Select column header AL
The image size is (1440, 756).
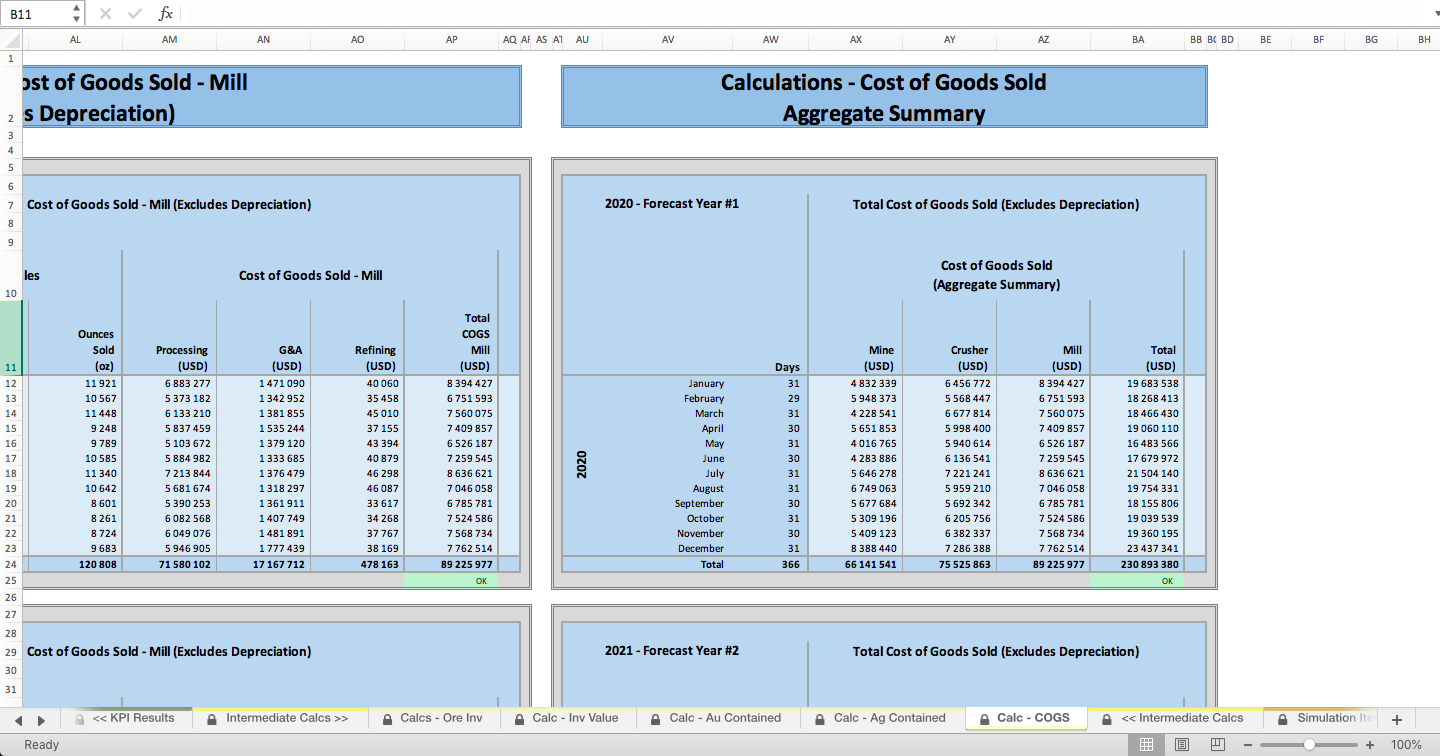(76, 39)
